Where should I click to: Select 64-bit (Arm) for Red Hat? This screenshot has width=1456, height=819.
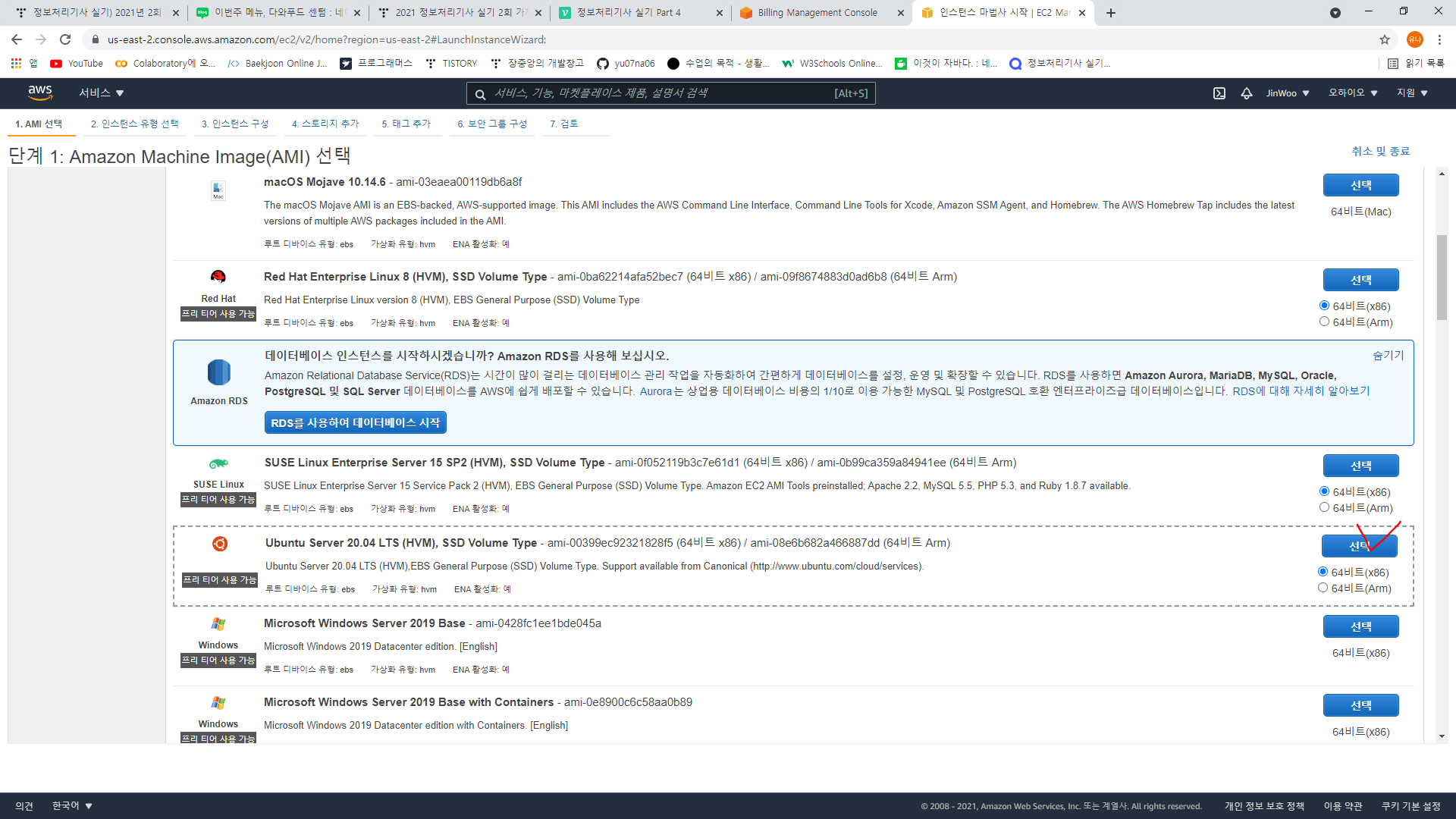pyautogui.click(x=1324, y=322)
